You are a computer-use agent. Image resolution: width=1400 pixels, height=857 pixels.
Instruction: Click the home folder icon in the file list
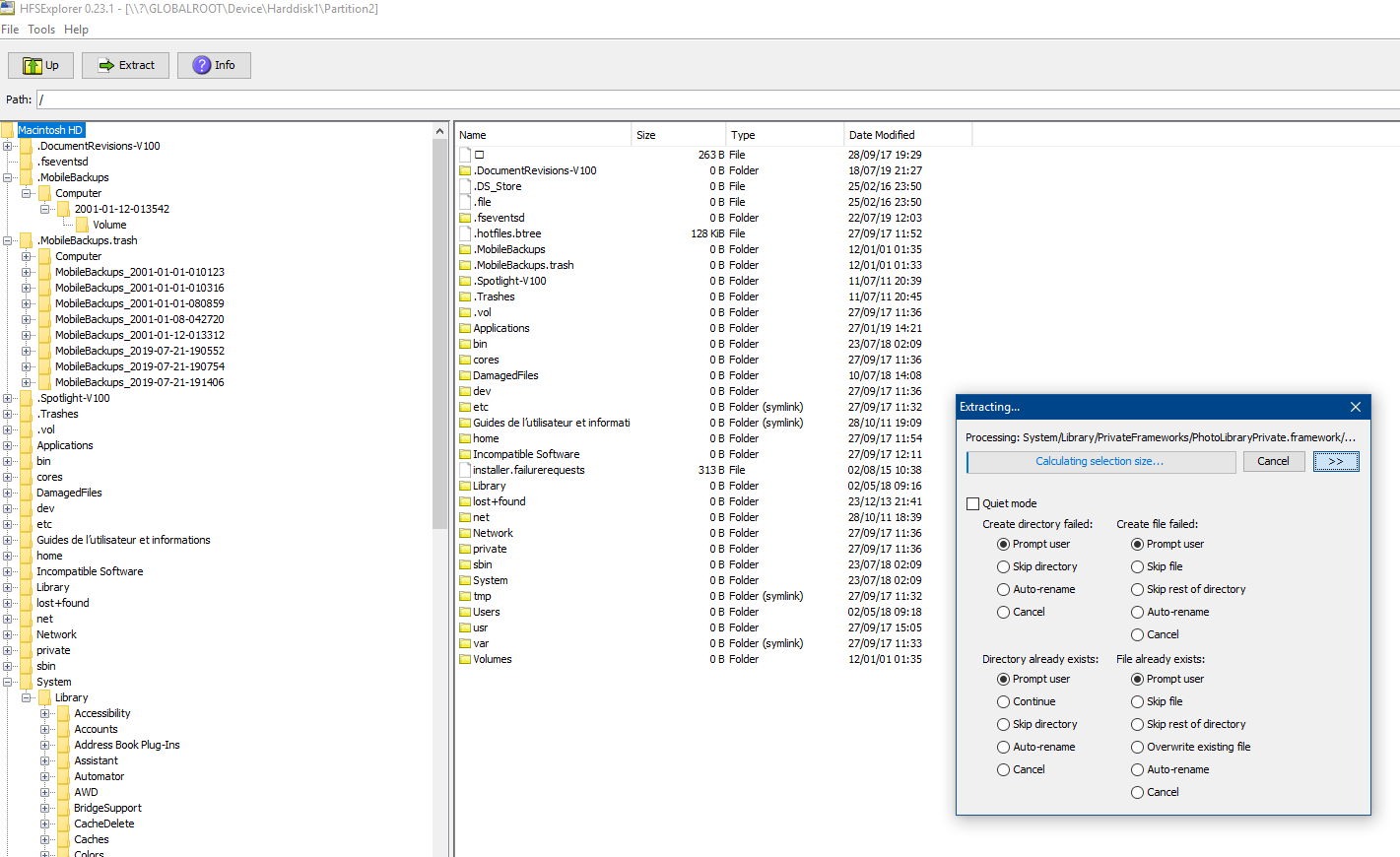click(x=465, y=438)
